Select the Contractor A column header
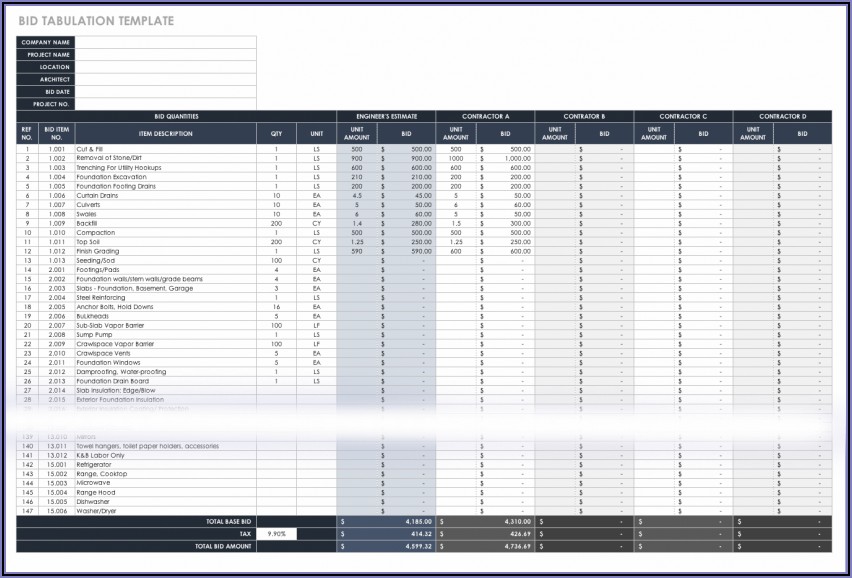 [x=485, y=116]
